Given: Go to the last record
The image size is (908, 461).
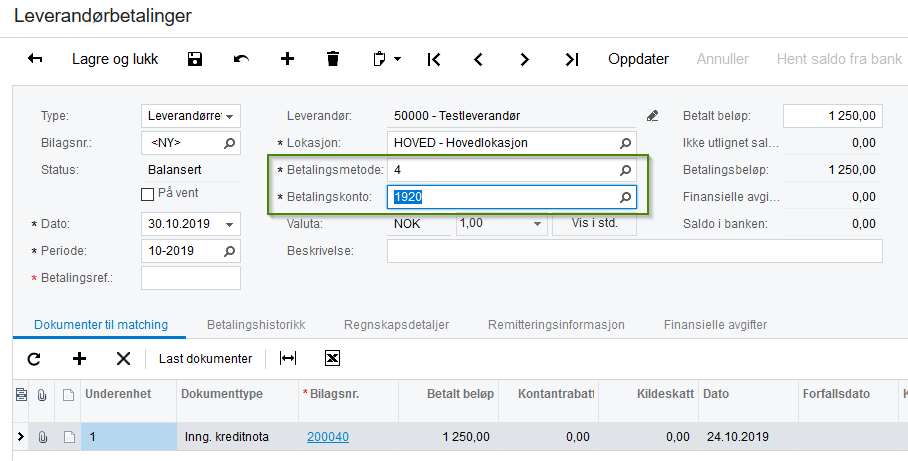Looking at the screenshot, I should (571, 59).
